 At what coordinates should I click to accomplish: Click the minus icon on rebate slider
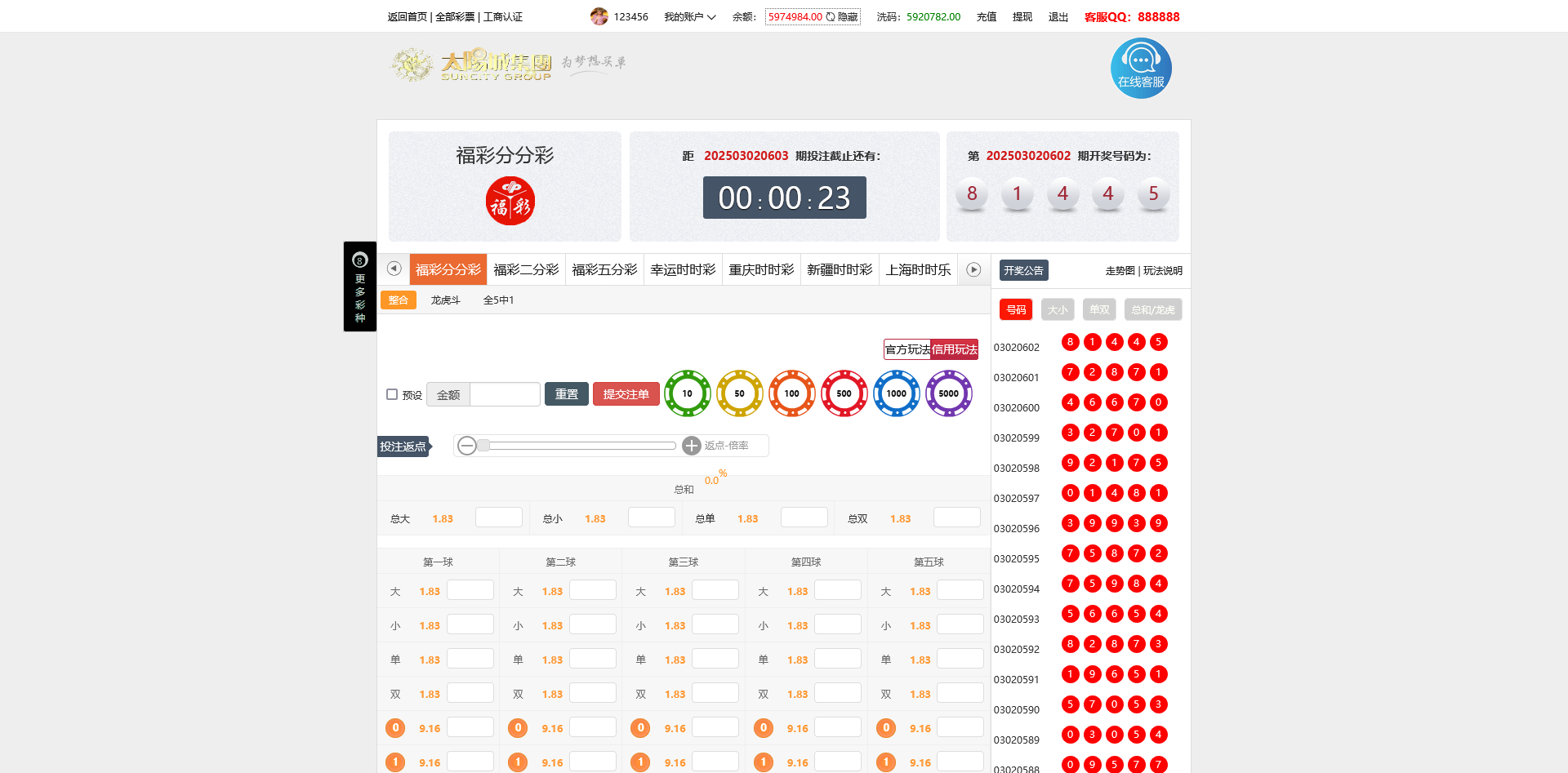point(467,446)
